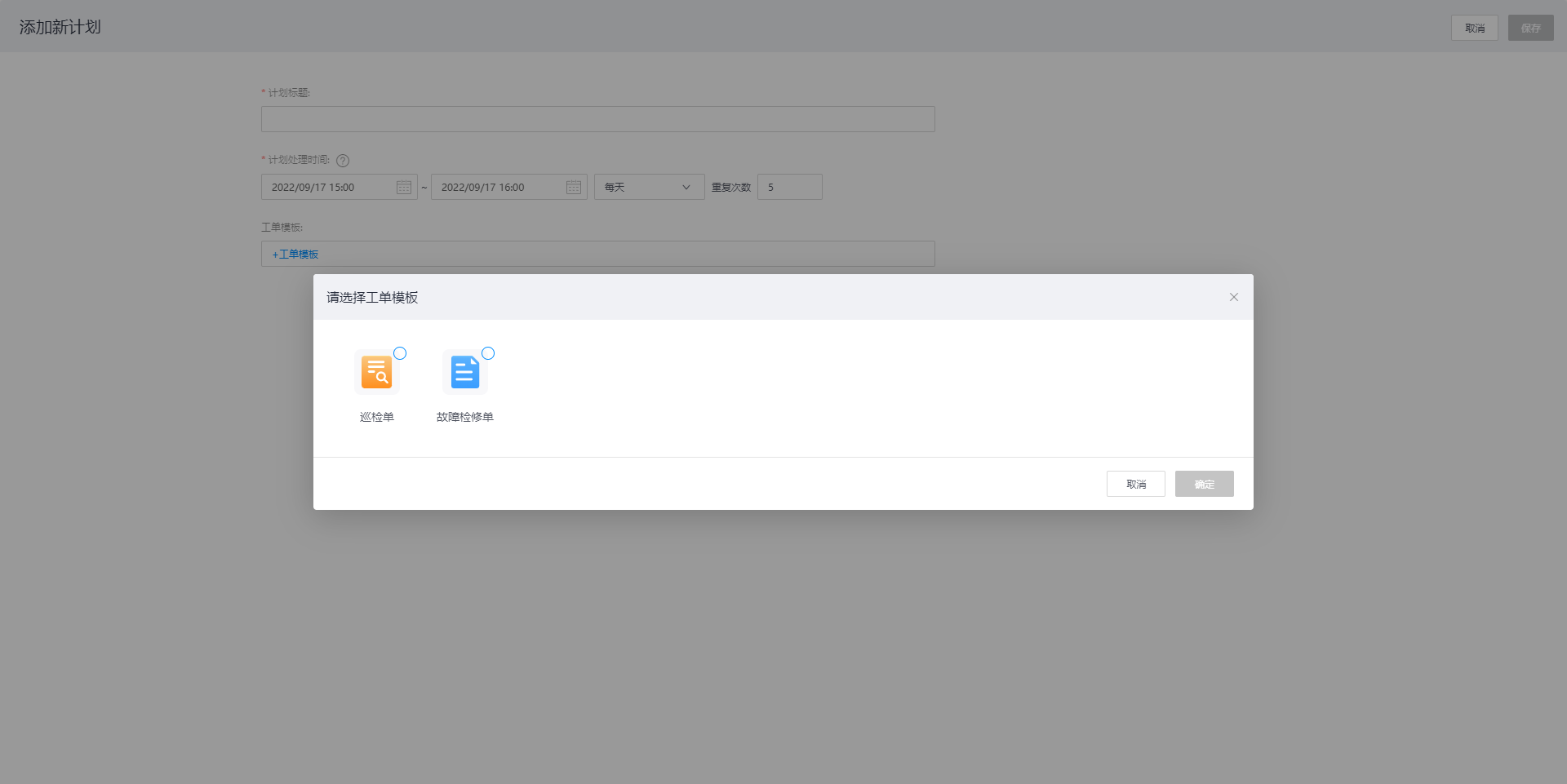Image resolution: width=1567 pixels, height=784 pixels.
Task: Tick the radio circle on 巡检单
Action: (x=400, y=353)
